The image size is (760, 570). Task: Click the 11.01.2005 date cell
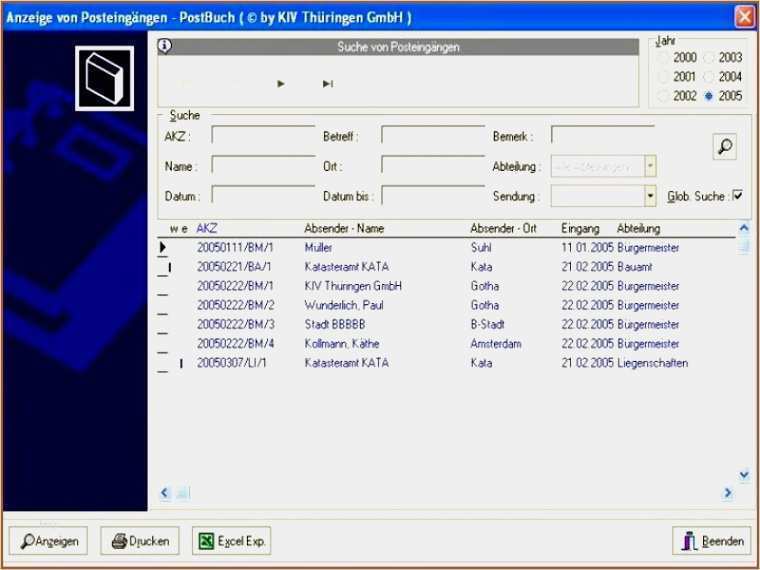pyautogui.click(x=587, y=248)
